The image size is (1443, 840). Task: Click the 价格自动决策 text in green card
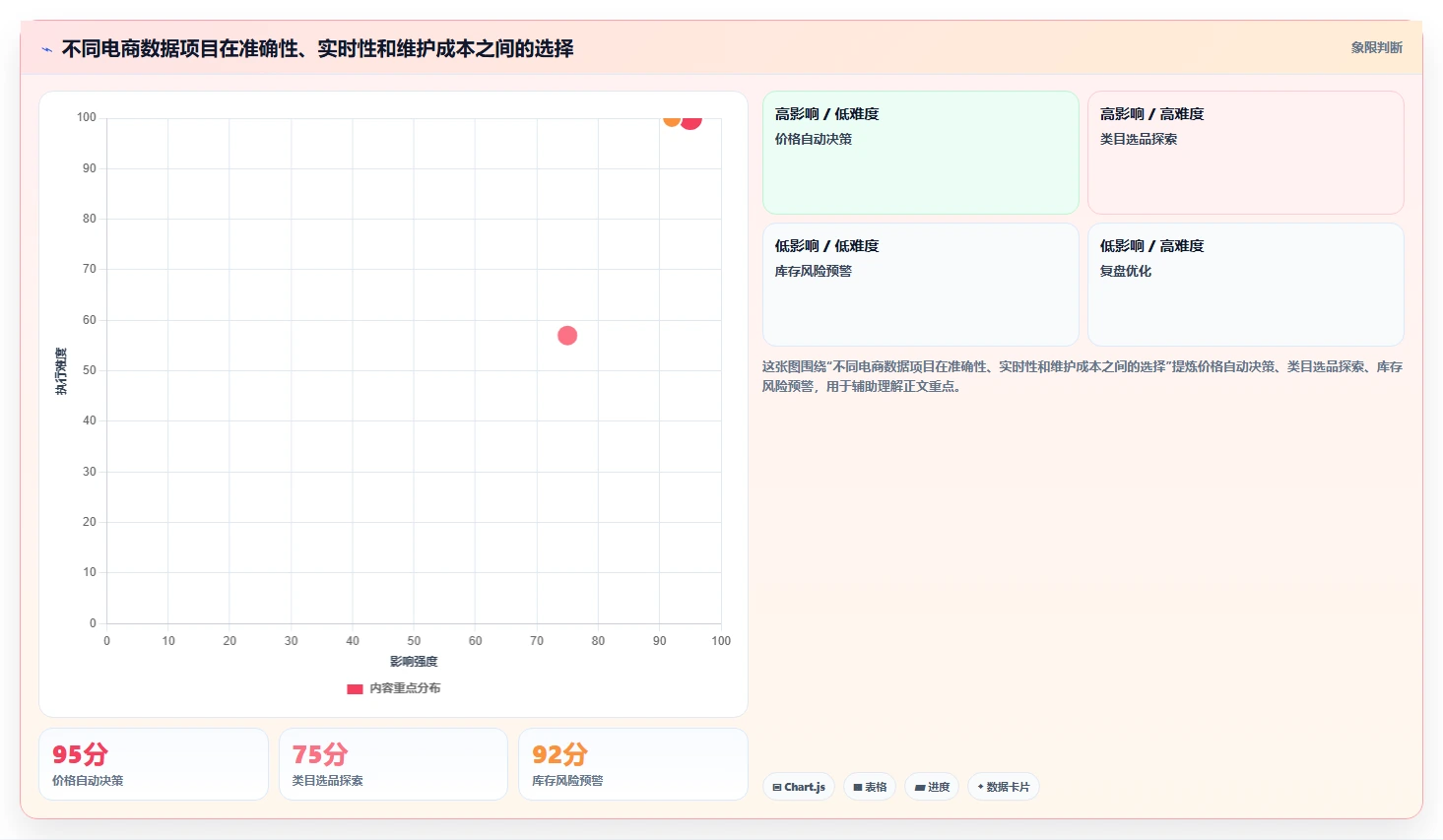tap(814, 139)
